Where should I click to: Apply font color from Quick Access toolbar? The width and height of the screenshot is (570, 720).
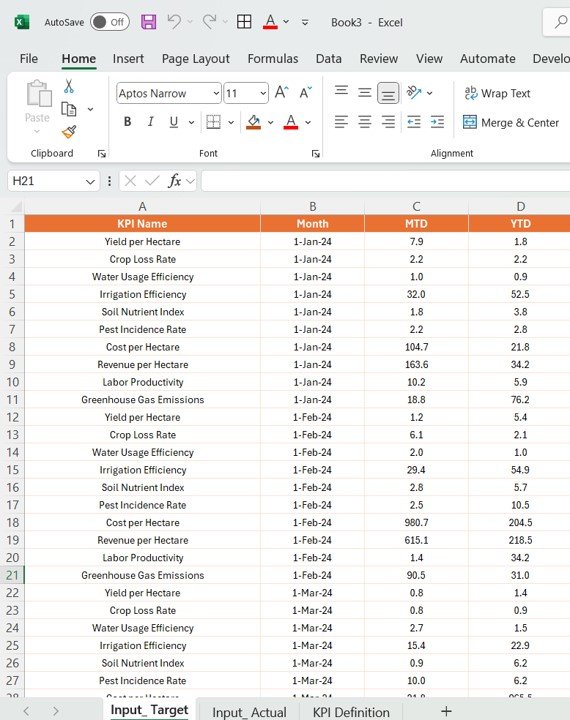click(270, 22)
